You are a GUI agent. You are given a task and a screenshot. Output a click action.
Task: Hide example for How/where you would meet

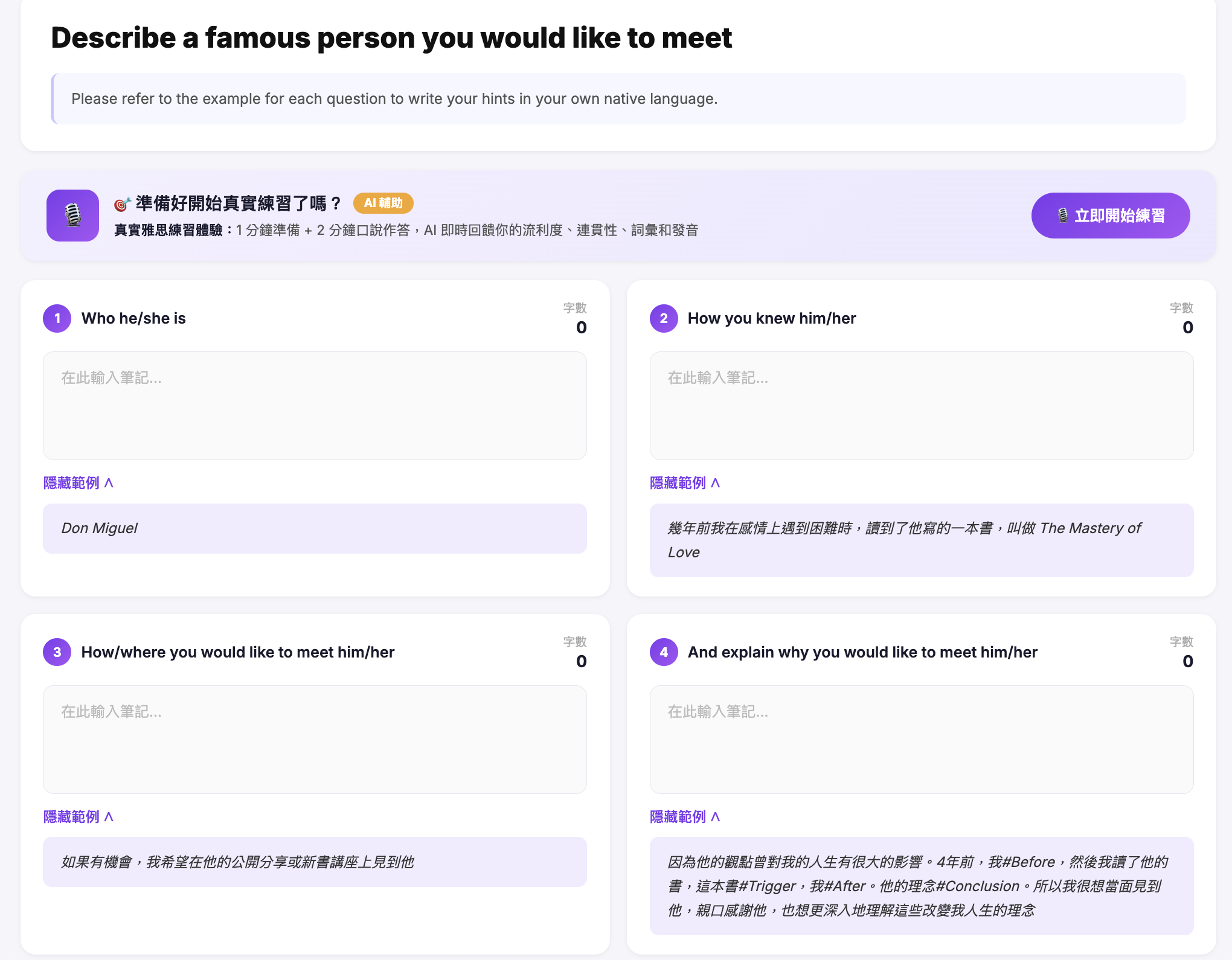79,817
